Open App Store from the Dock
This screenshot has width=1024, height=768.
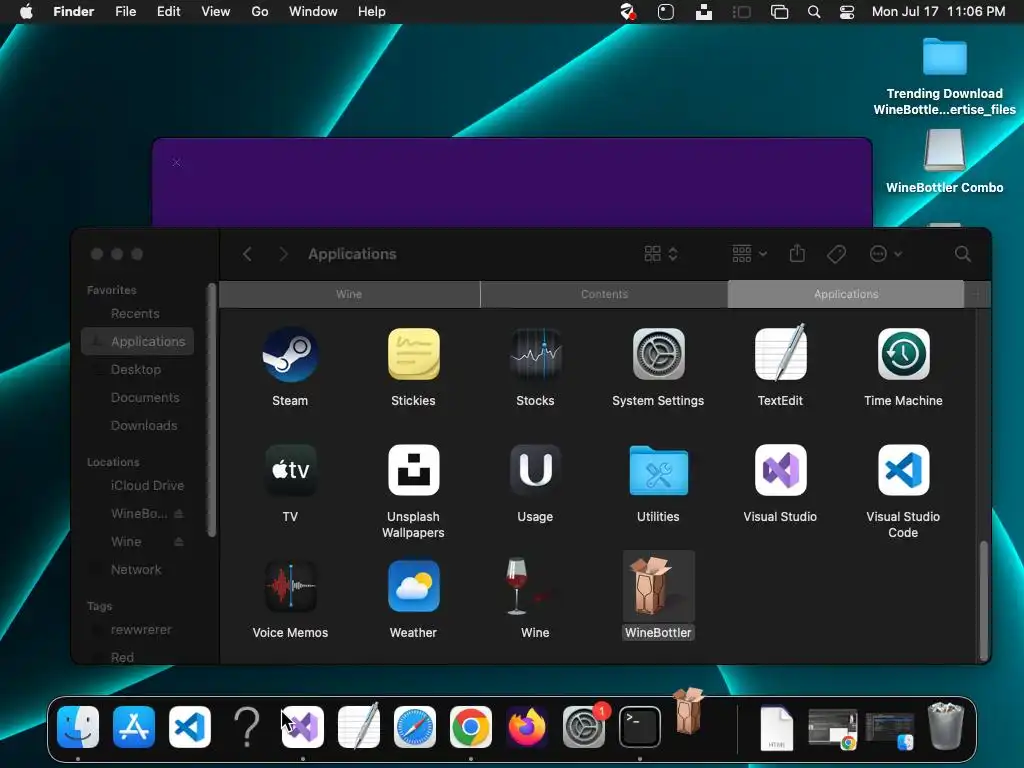[134, 727]
